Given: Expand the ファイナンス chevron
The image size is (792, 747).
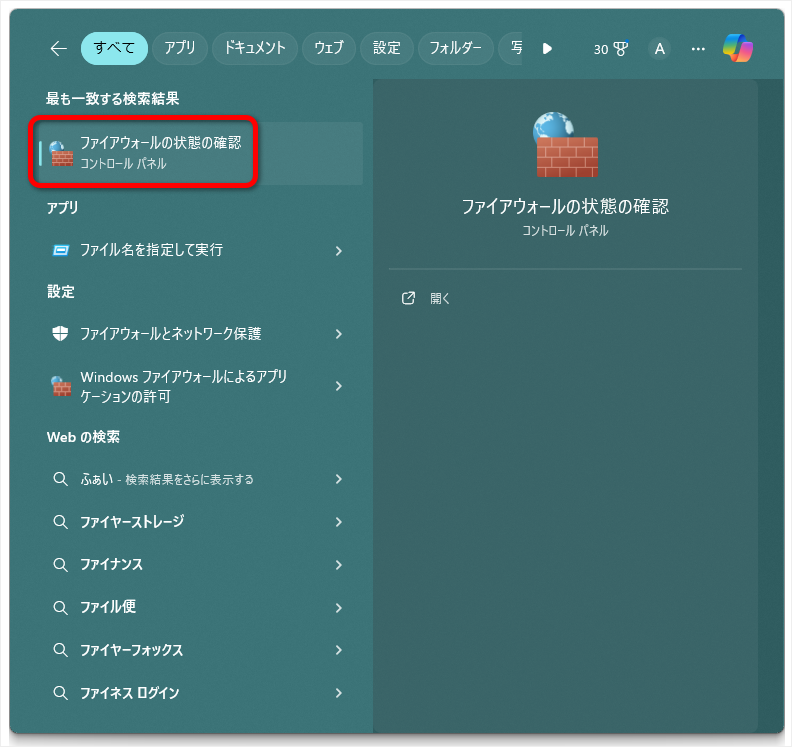Looking at the screenshot, I should click(339, 565).
